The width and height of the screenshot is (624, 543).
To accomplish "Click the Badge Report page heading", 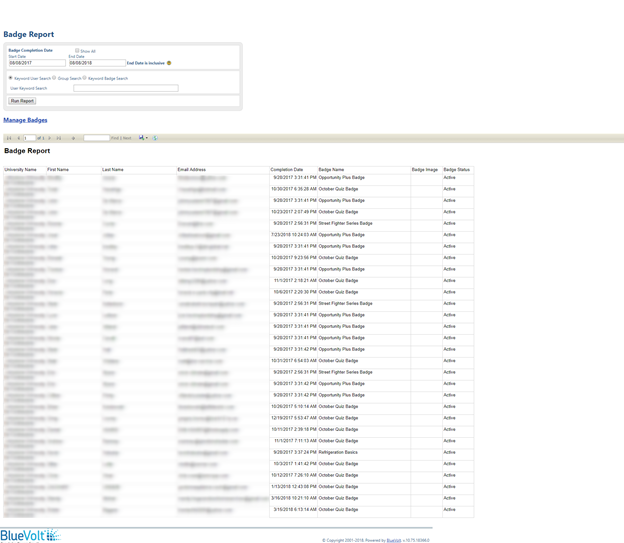I will pyautogui.click(x=29, y=34).
